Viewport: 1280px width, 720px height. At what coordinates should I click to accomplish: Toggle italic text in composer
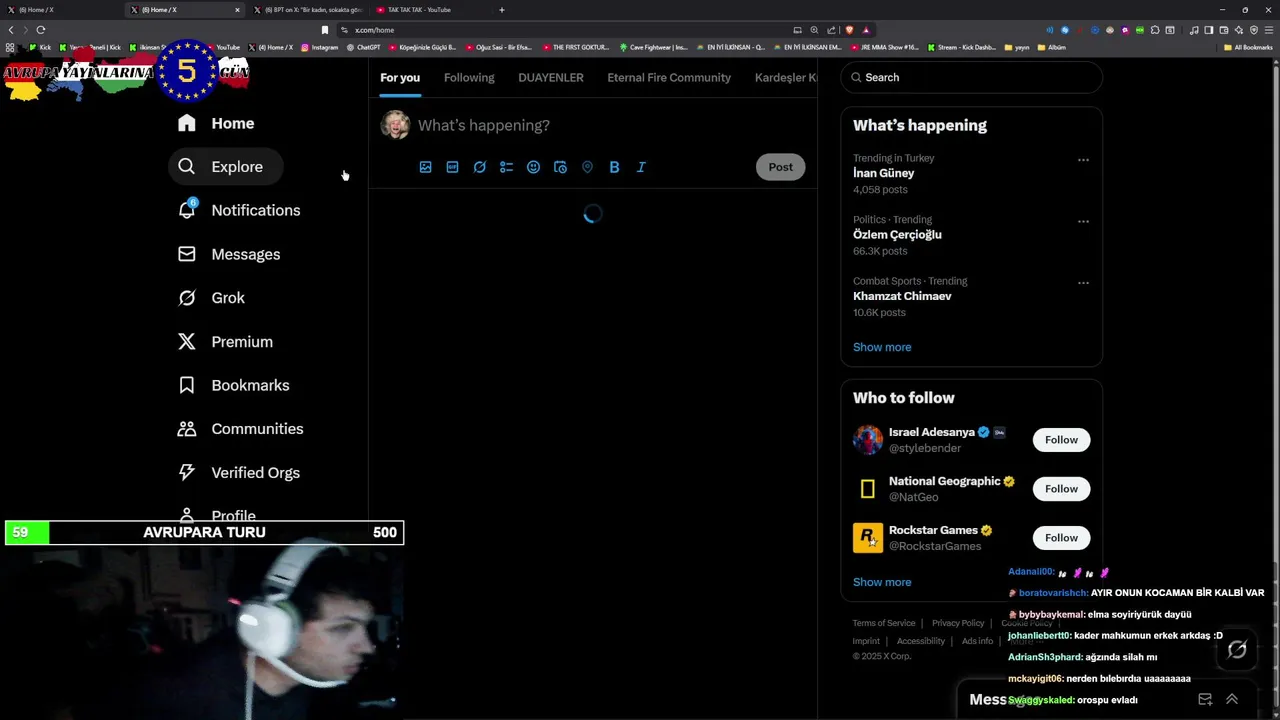coord(642,167)
